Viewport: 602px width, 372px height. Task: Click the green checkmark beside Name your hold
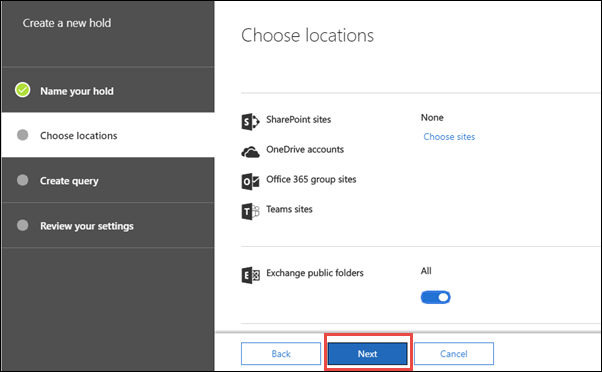coord(23,90)
